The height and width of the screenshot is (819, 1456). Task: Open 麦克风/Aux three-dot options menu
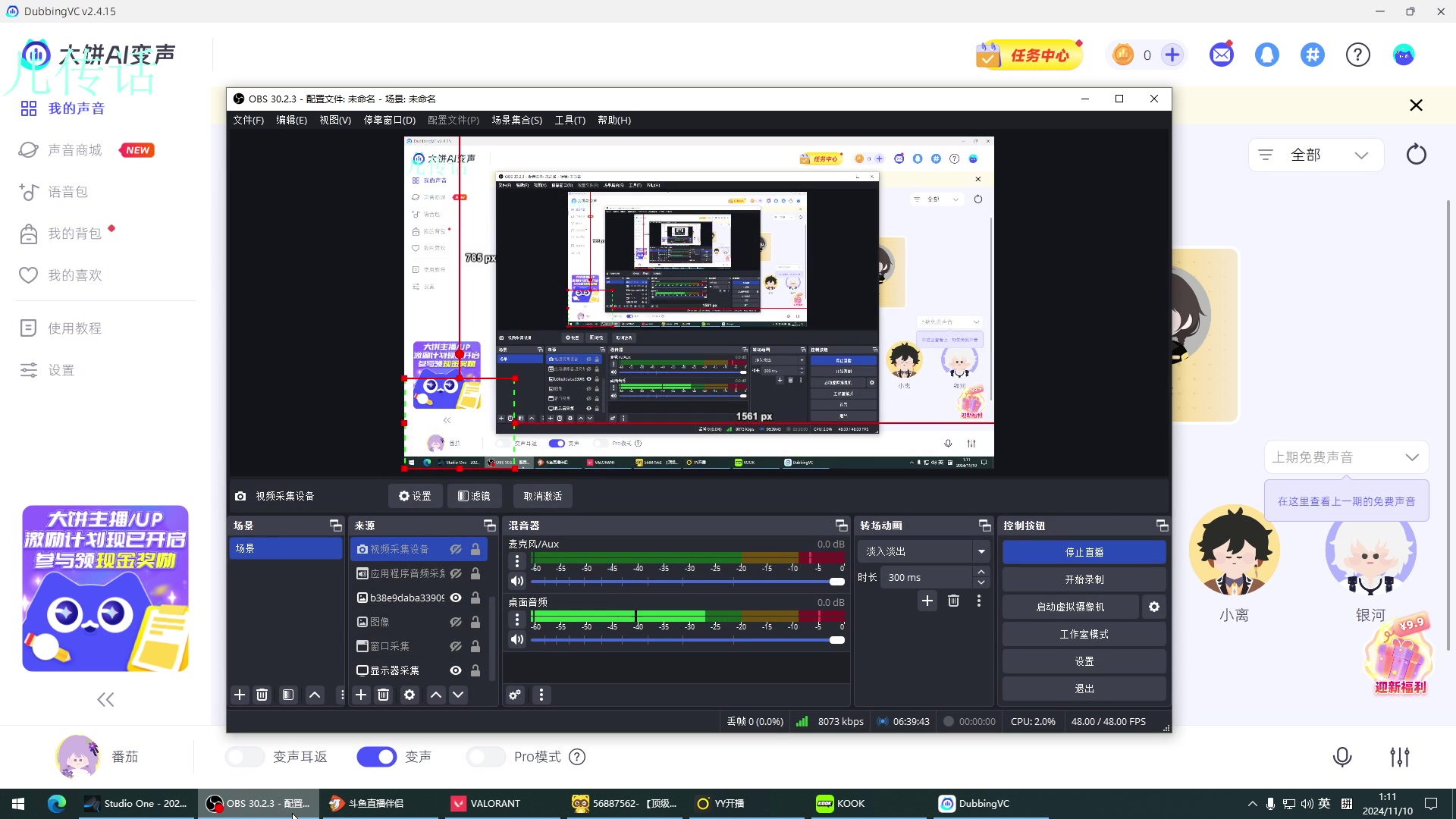click(x=517, y=561)
